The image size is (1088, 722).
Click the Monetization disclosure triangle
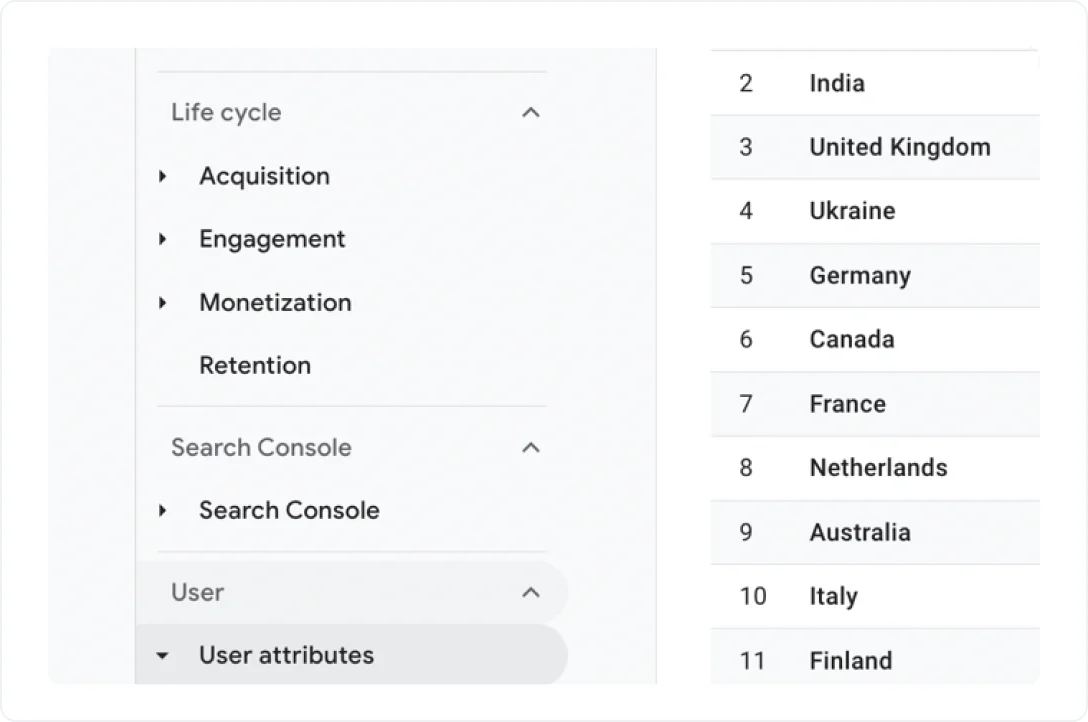pos(163,303)
